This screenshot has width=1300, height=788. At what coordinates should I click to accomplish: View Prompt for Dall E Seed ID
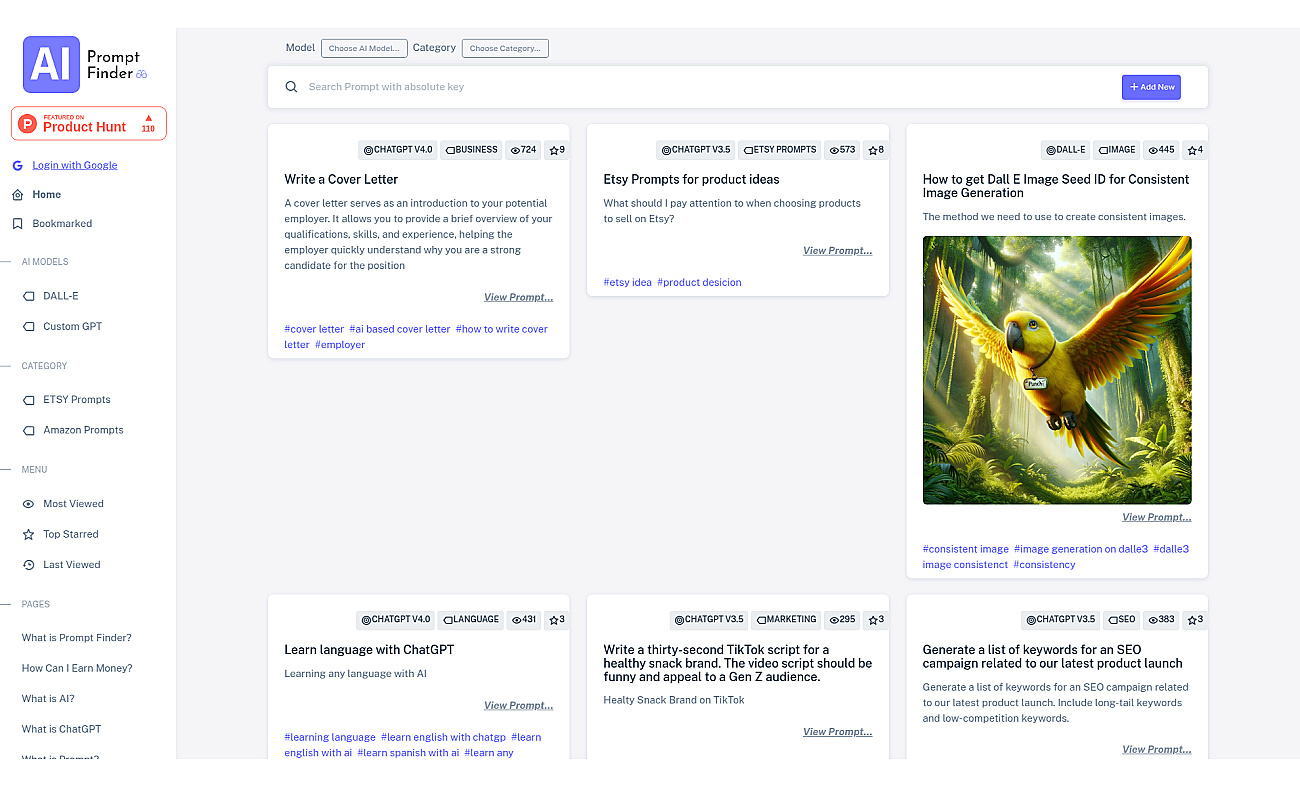(x=1156, y=518)
